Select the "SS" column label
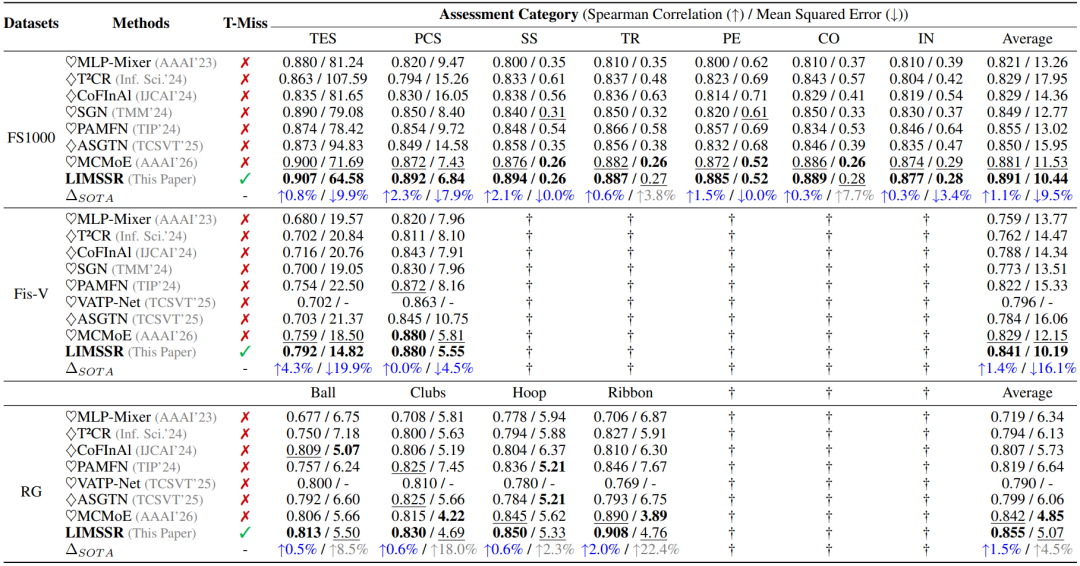 [529, 39]
